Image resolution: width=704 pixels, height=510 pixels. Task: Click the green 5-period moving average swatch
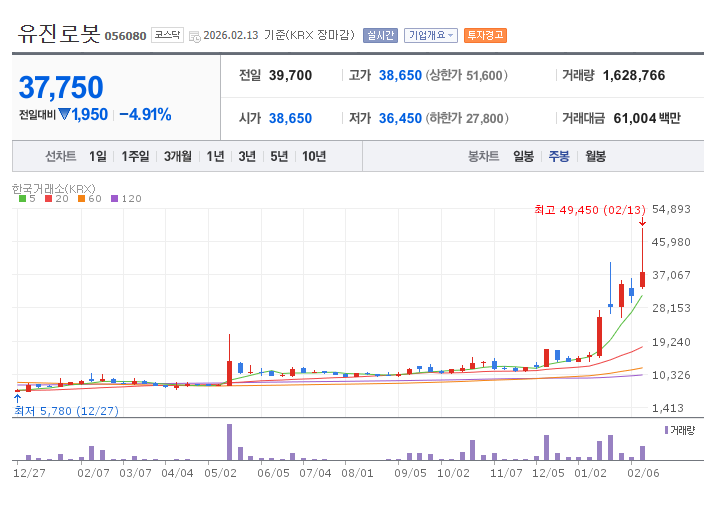point(22,198)
